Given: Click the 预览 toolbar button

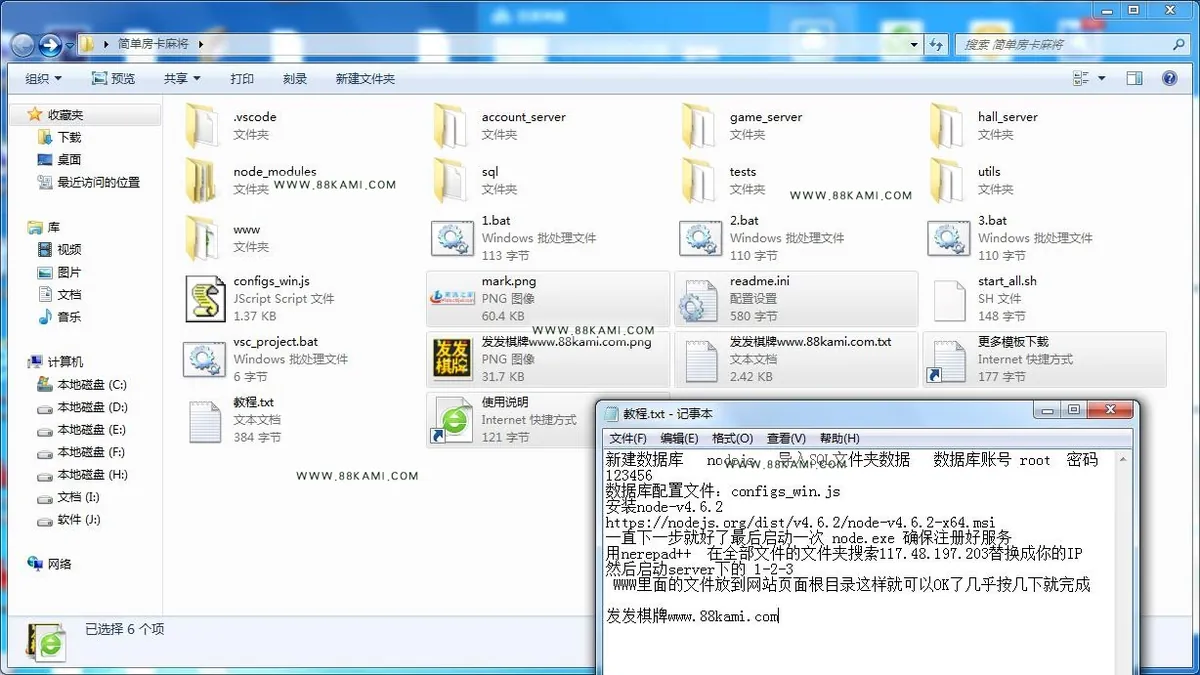Looking at the screenshot, I should pos(113,78).
